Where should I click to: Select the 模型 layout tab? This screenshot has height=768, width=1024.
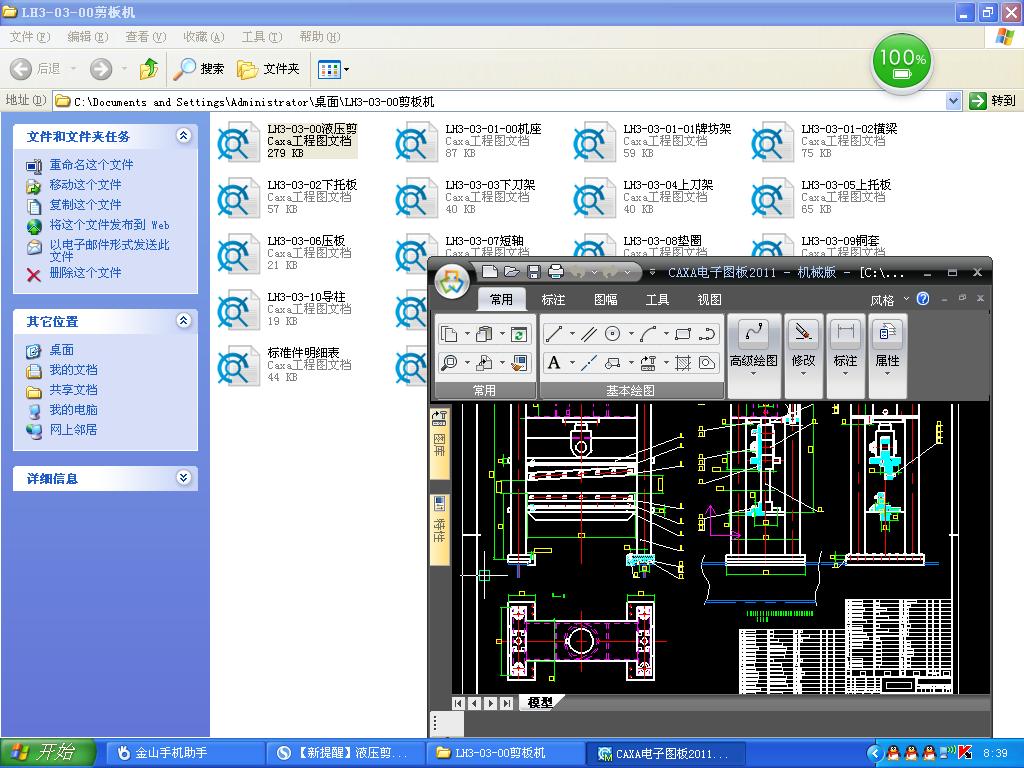[x=540, y=703]
